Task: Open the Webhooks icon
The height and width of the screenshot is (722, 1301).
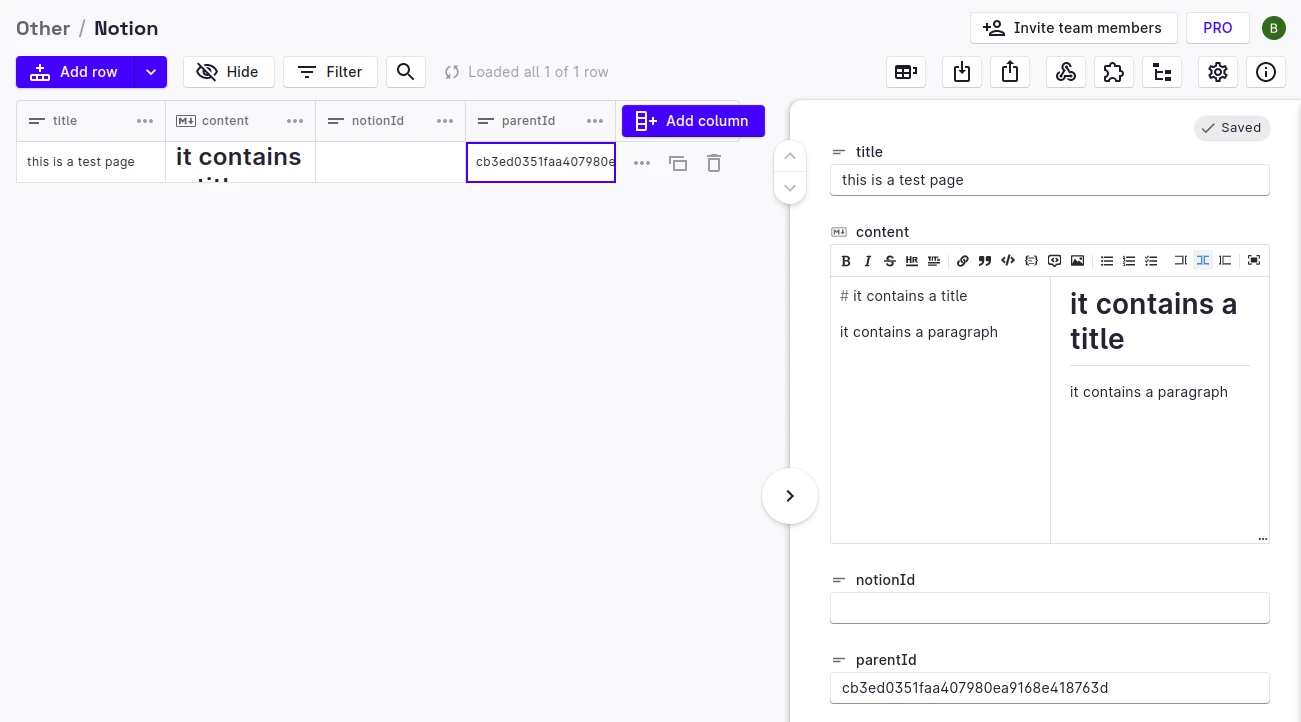Action: (1066, 72)
